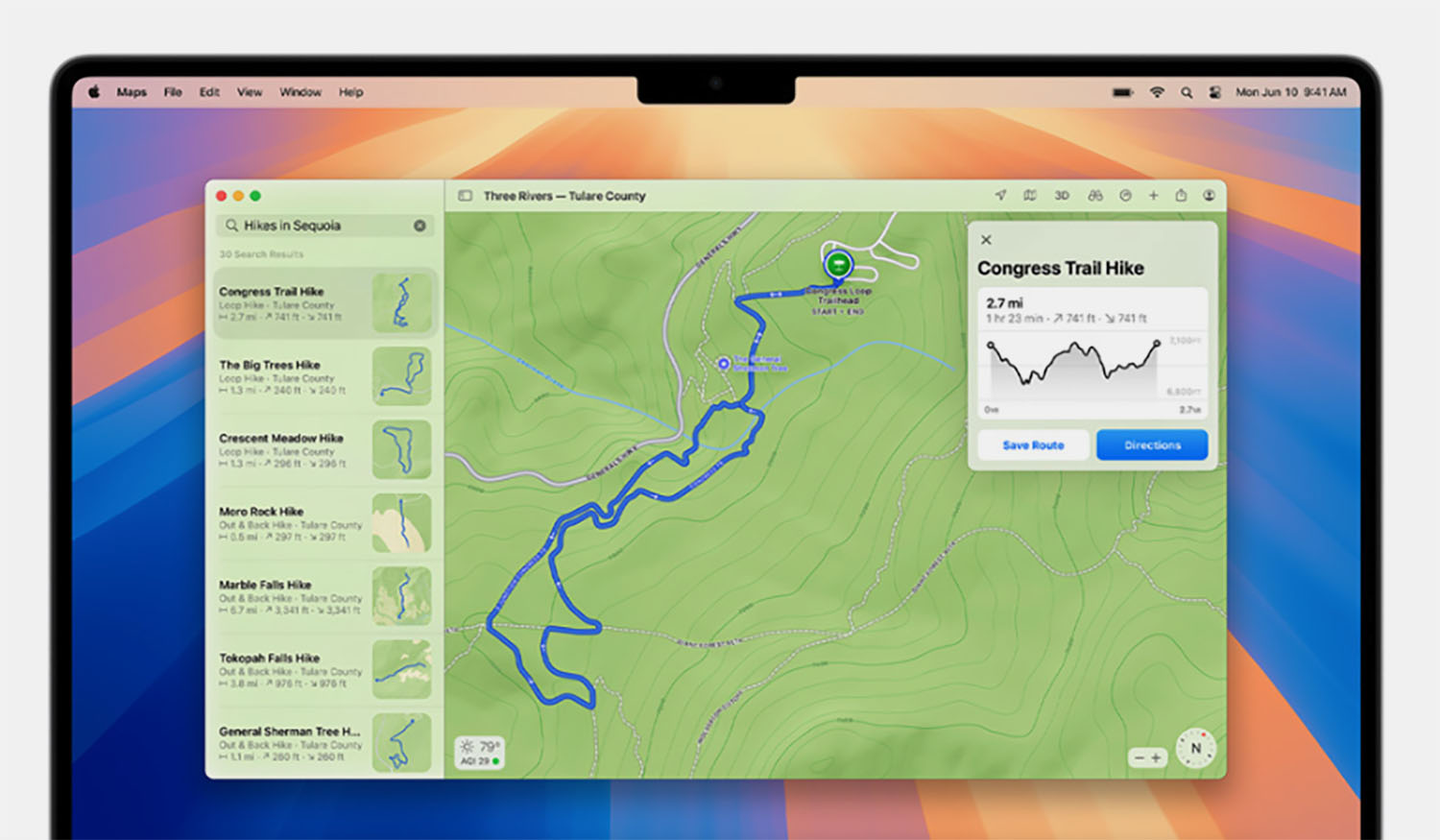Open the Apple menu
Image resolution: width=1440 pixels, height=840 pixels.
pos(94,92)
